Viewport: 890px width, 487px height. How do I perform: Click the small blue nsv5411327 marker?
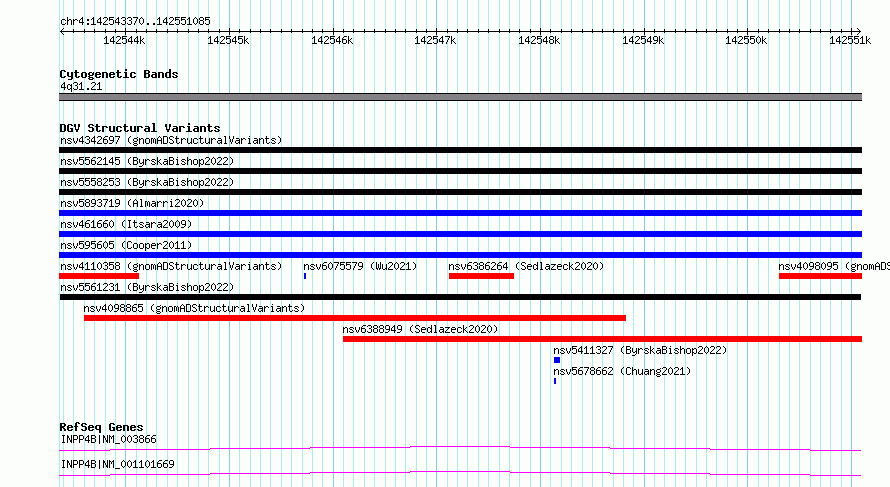(x=557, y=360)
